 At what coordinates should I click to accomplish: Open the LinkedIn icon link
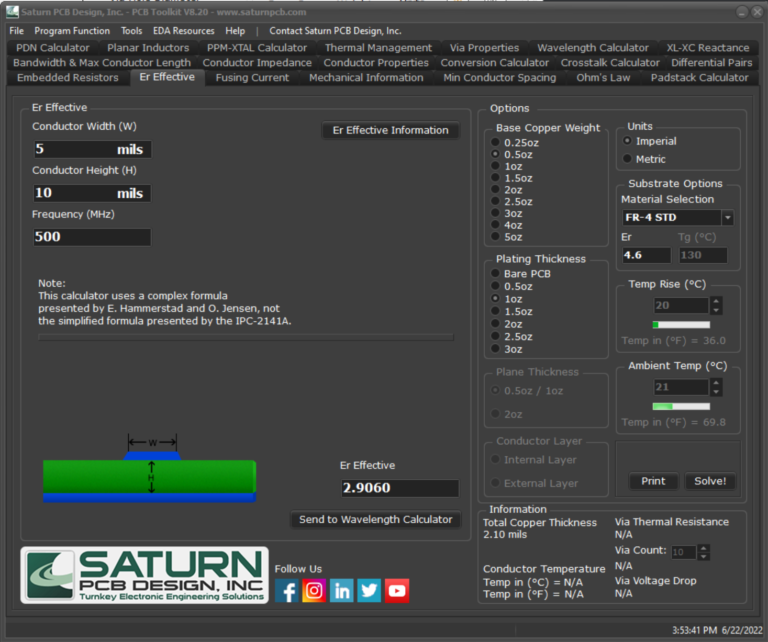click(342, 591)
